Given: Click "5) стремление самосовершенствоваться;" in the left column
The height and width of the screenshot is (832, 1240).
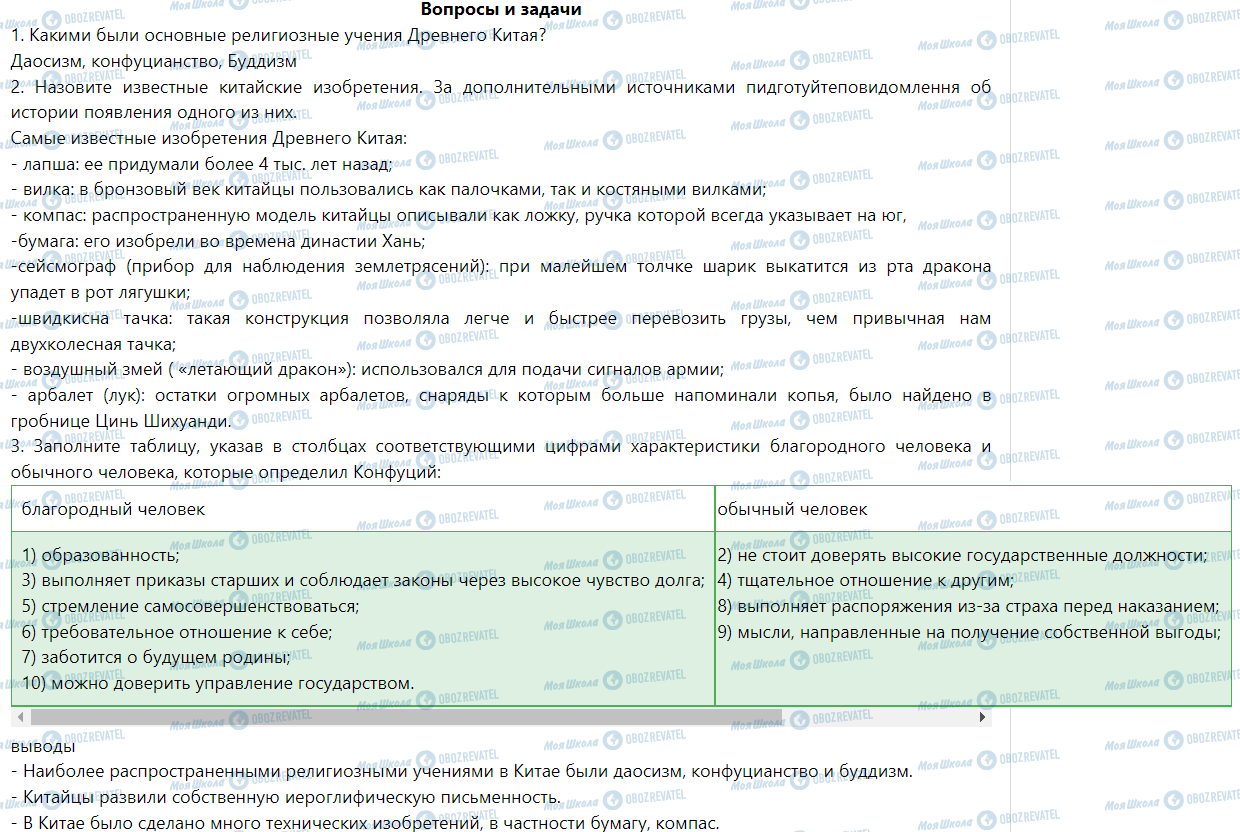Looking at the screenshot, I should (x=190, y=606).
